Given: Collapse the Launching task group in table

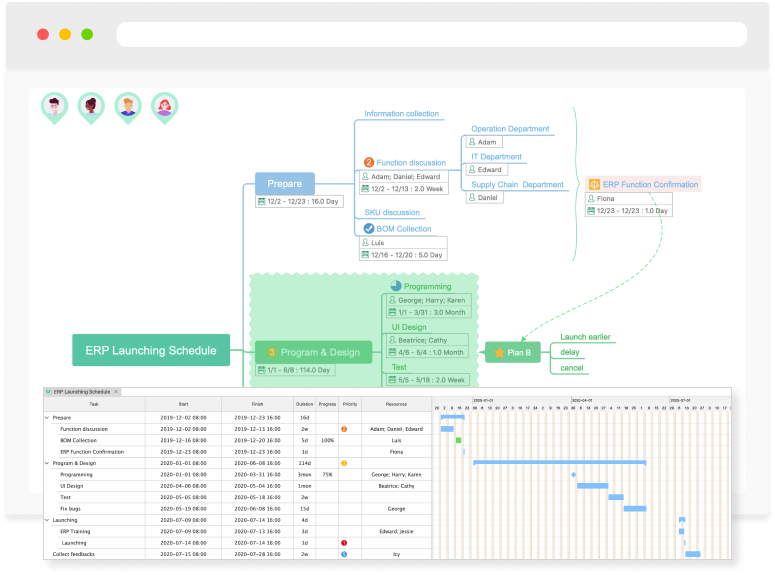Looking at the screenshot, I should (47, 520).
